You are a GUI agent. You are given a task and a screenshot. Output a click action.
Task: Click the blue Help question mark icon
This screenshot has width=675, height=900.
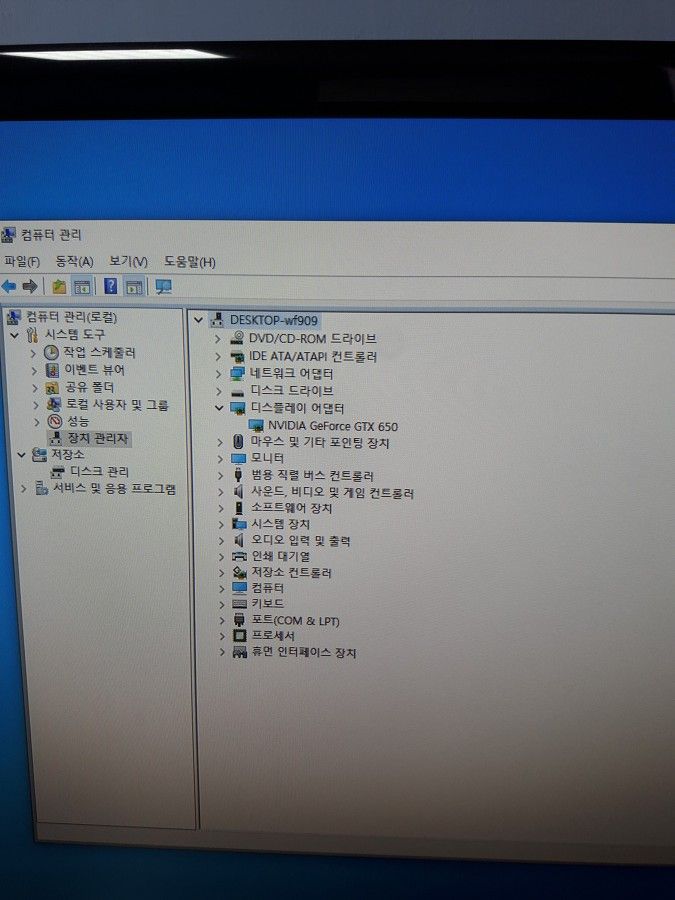coord(110,285)
